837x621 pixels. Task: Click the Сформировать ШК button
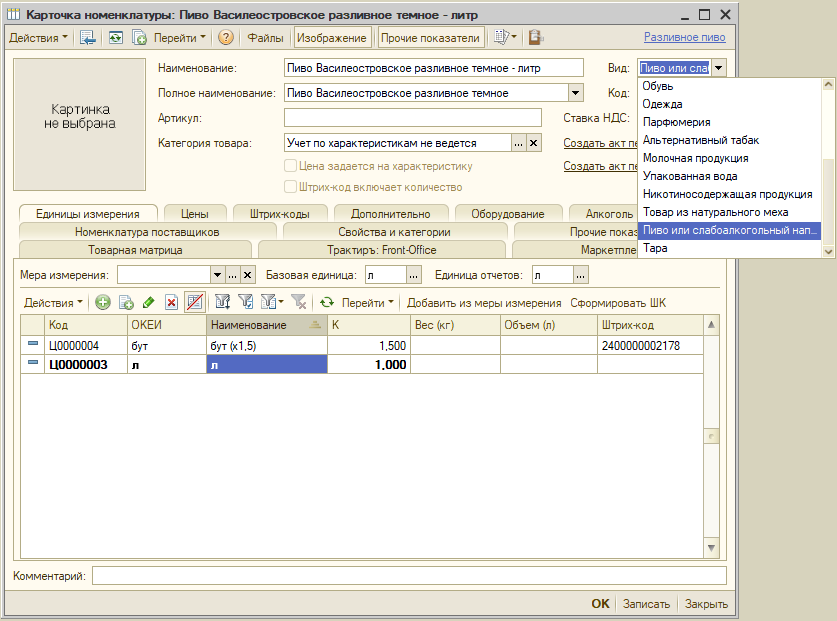pyautogui.click(x=617, y=302)
